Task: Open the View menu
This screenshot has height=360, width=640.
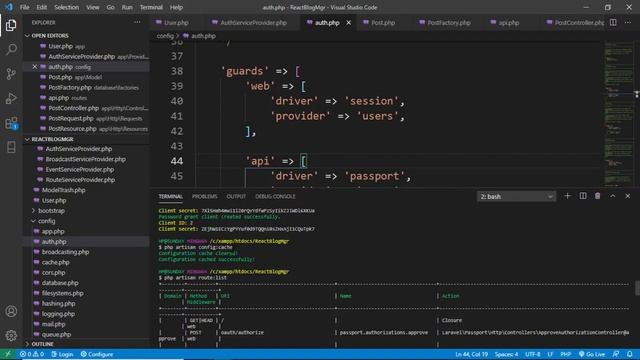Action: pyautogui.click(x=93, y=7)
